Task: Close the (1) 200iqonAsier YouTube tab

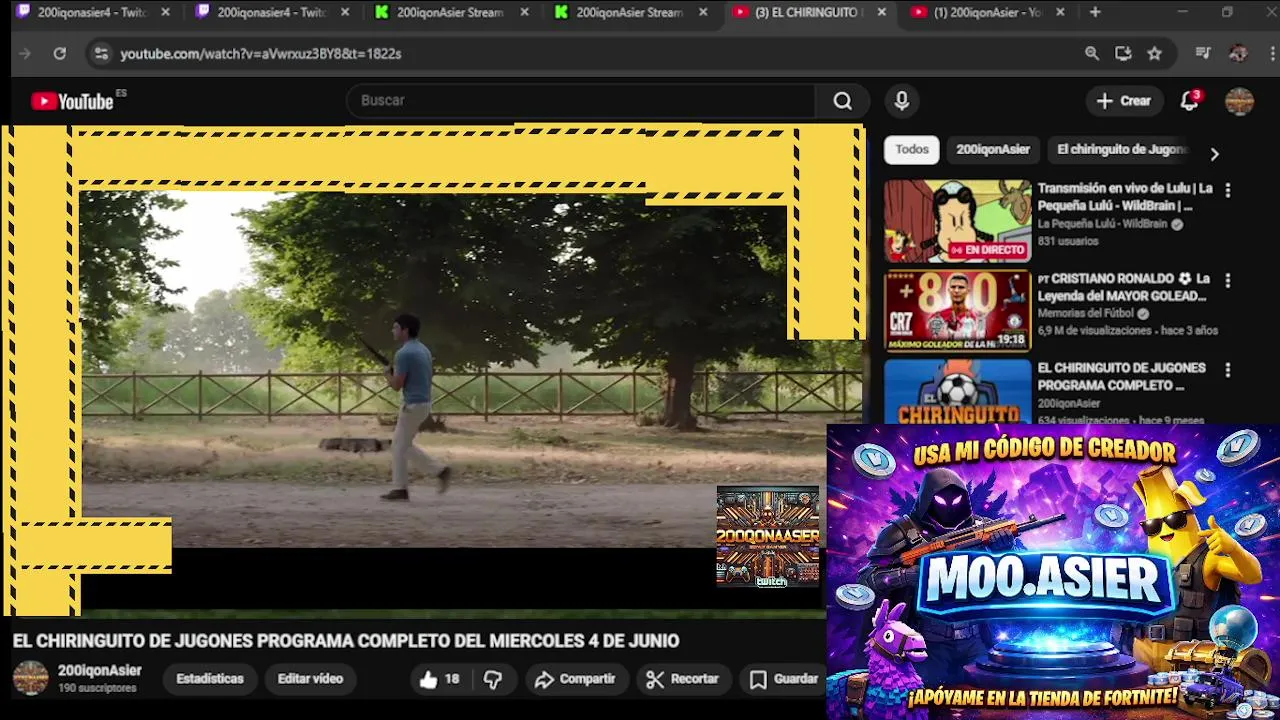Action: click(1060, 12)
